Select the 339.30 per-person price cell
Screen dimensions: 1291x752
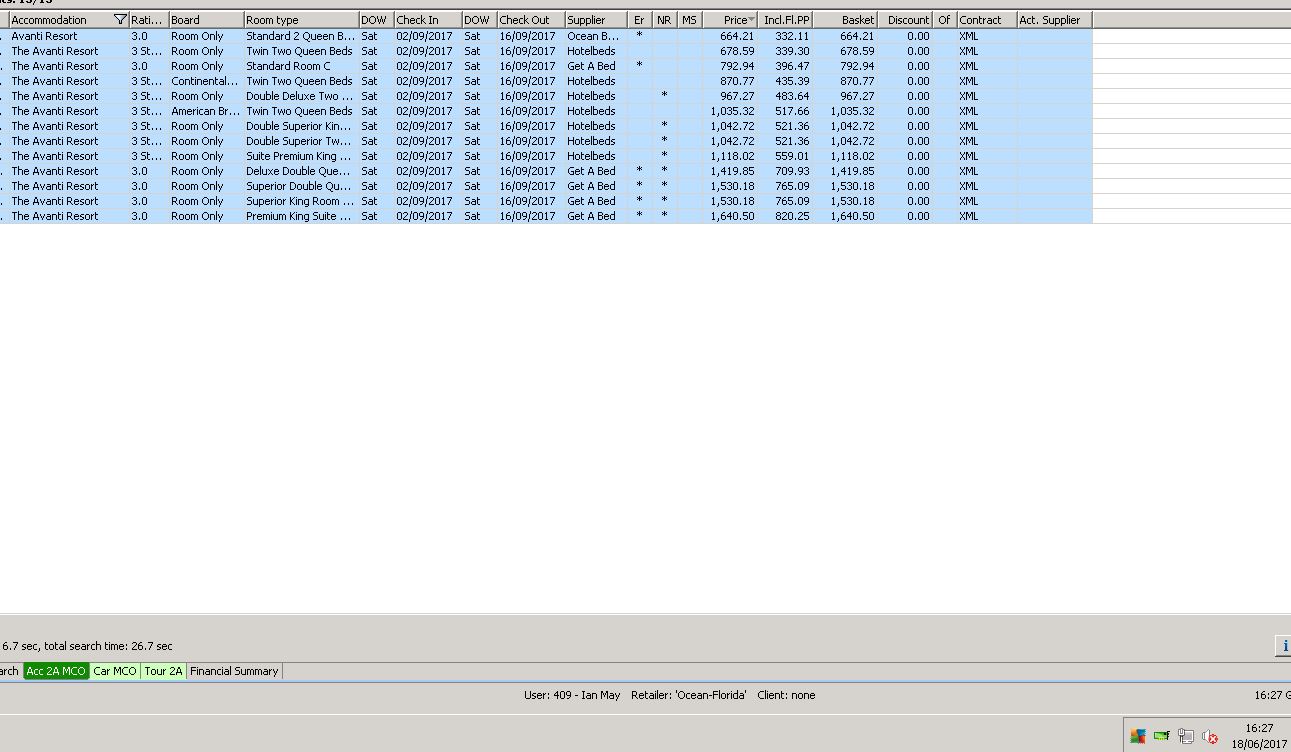tap(786, 51)
